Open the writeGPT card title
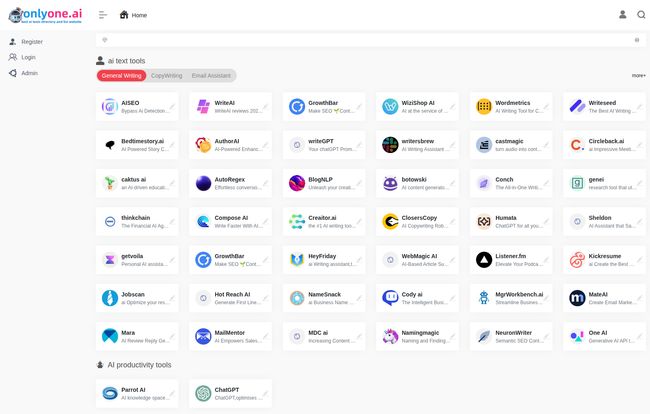 pos(321,141)
